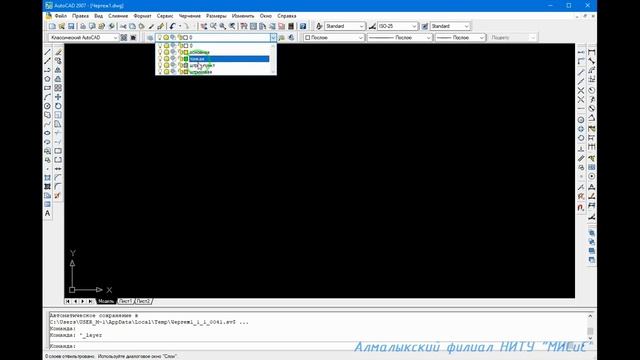Viewport: 640px width, 360px height.
Task: Collapse the layer dropdown list arrow
Action: pyautogui.click(x=273, y=38)
